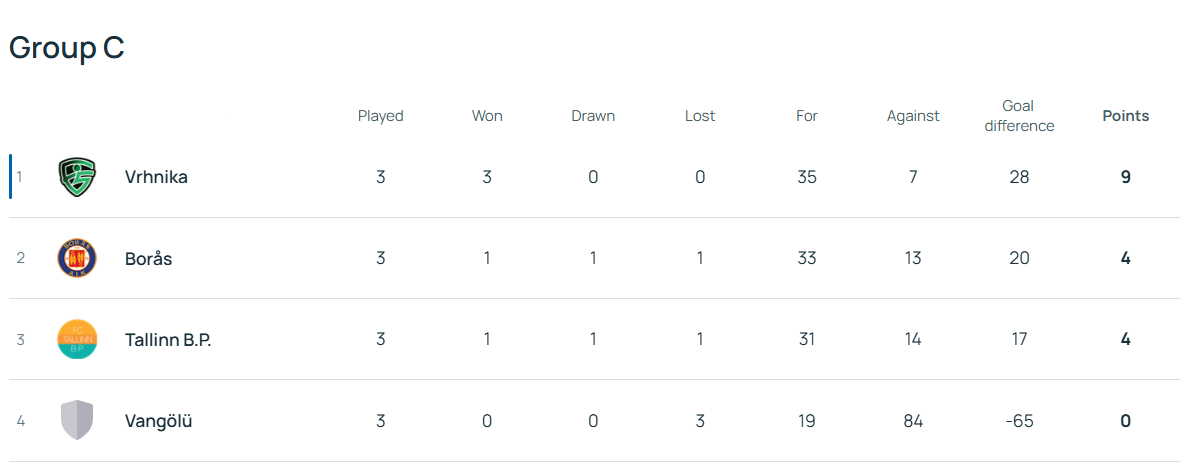Click the Against column header
Viewport: 1180px width, 462px height.
913,116
